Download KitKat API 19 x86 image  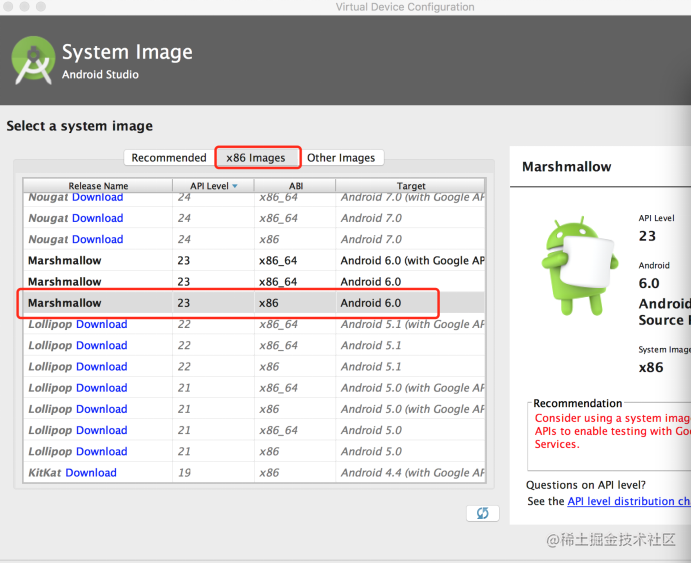point(91,472)
